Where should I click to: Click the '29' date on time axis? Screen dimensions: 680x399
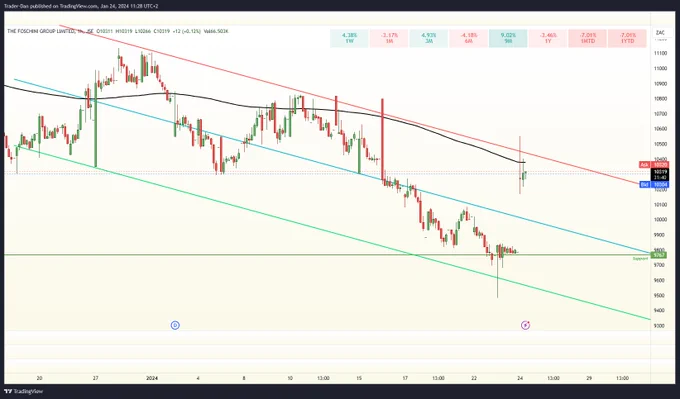[x=589, y=378]
